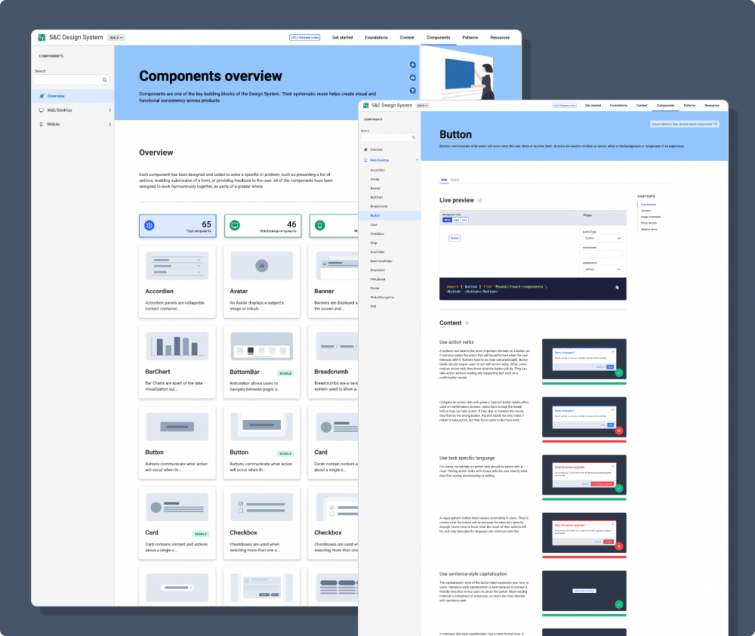
Task: Click copy icon in the code block
Action: [617, 287]
